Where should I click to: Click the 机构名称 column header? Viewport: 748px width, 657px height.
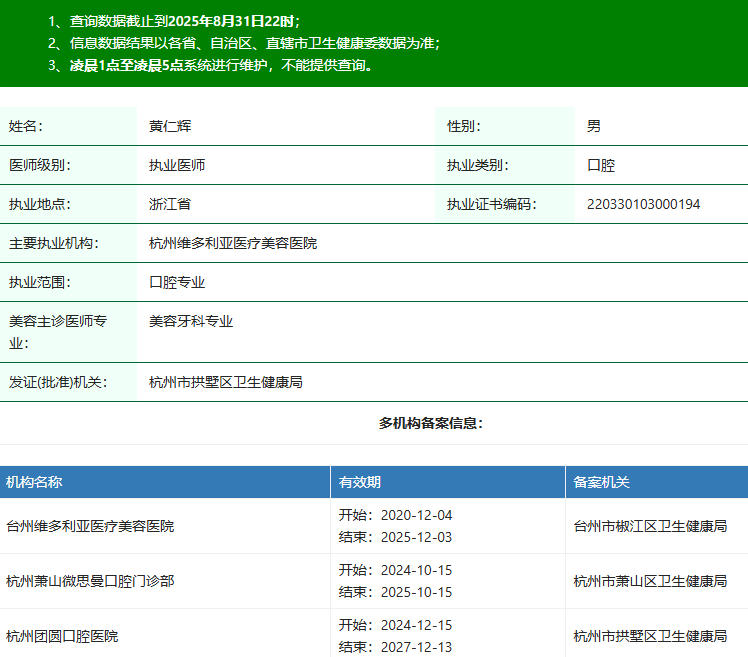(x=34, y=482)
